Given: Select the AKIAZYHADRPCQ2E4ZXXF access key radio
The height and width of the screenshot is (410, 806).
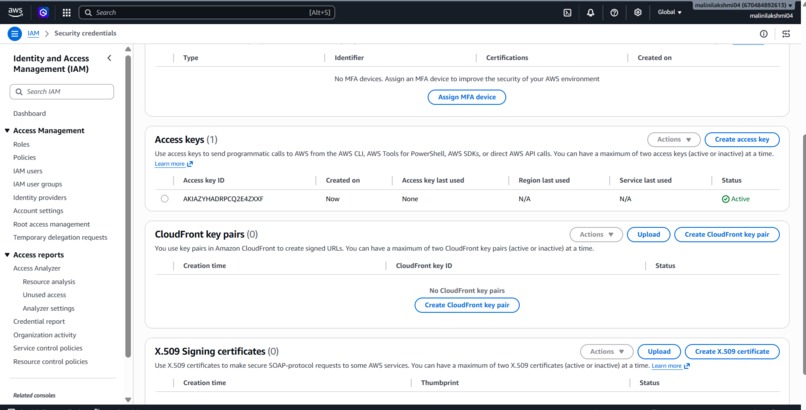Looking at the screenshot, I should (x=164, y=199).
